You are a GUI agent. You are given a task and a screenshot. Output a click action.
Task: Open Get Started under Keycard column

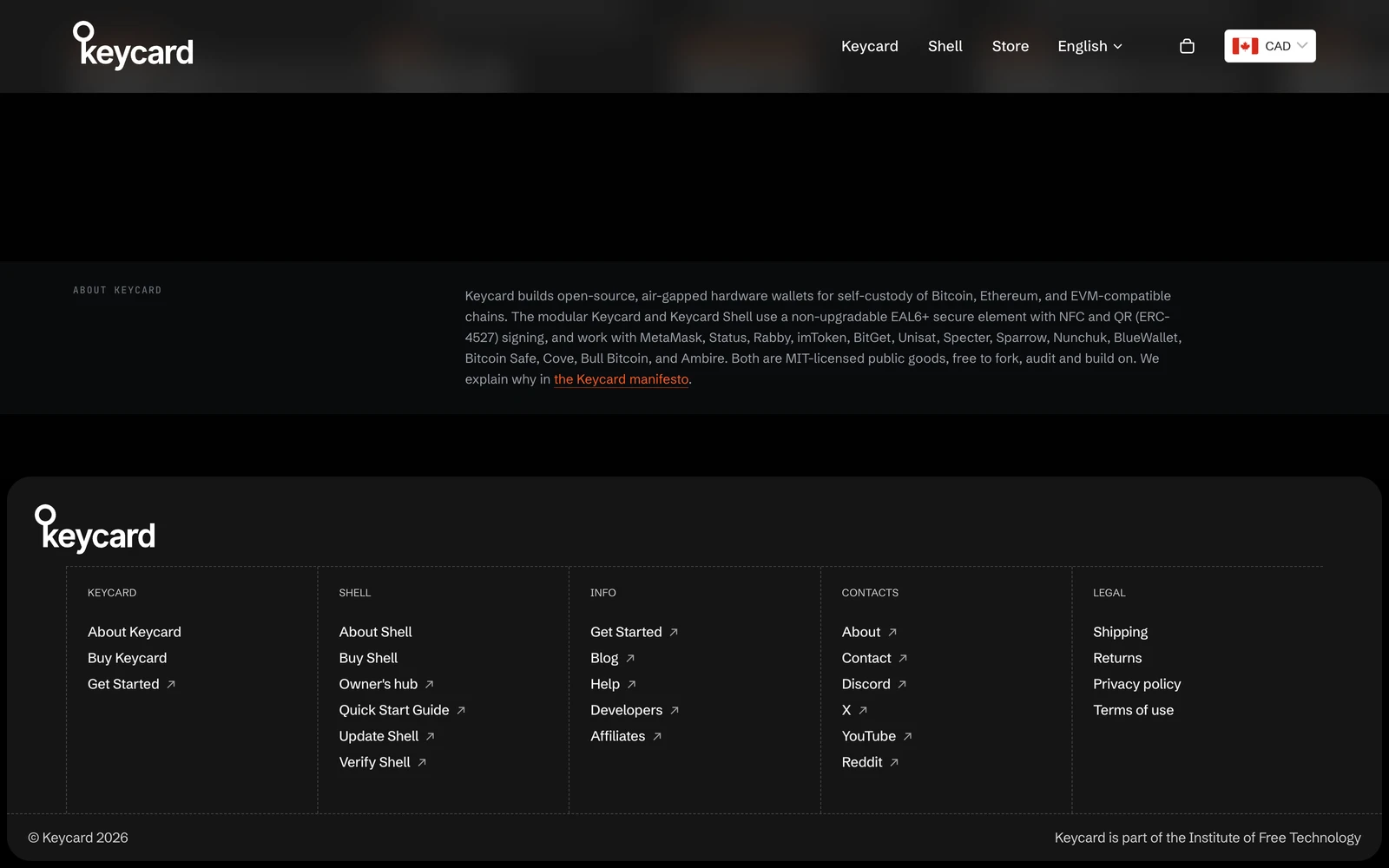[x=123, y=684]
